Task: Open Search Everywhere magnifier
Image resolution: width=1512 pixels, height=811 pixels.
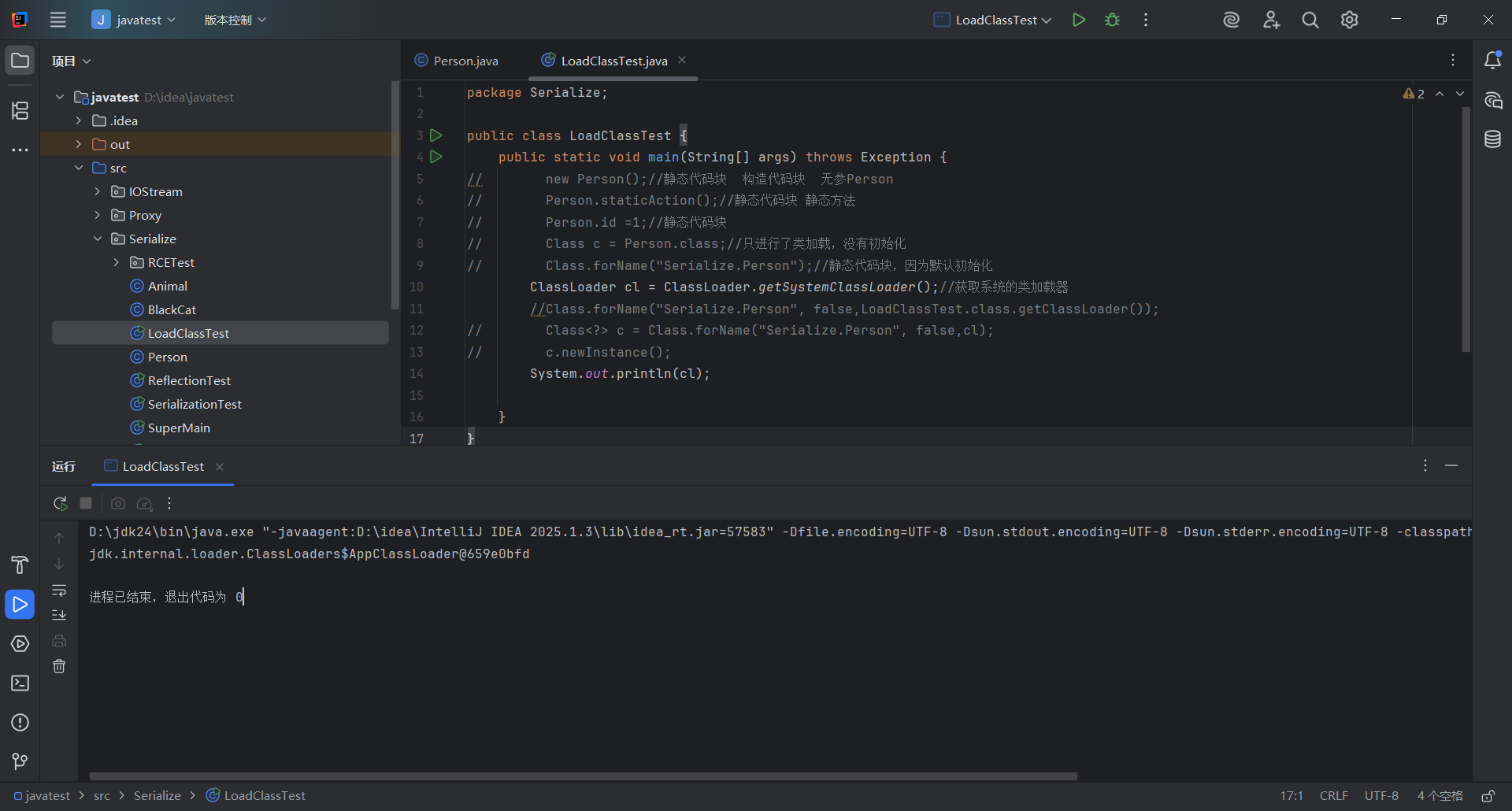Action: [x=1310, y=20]
